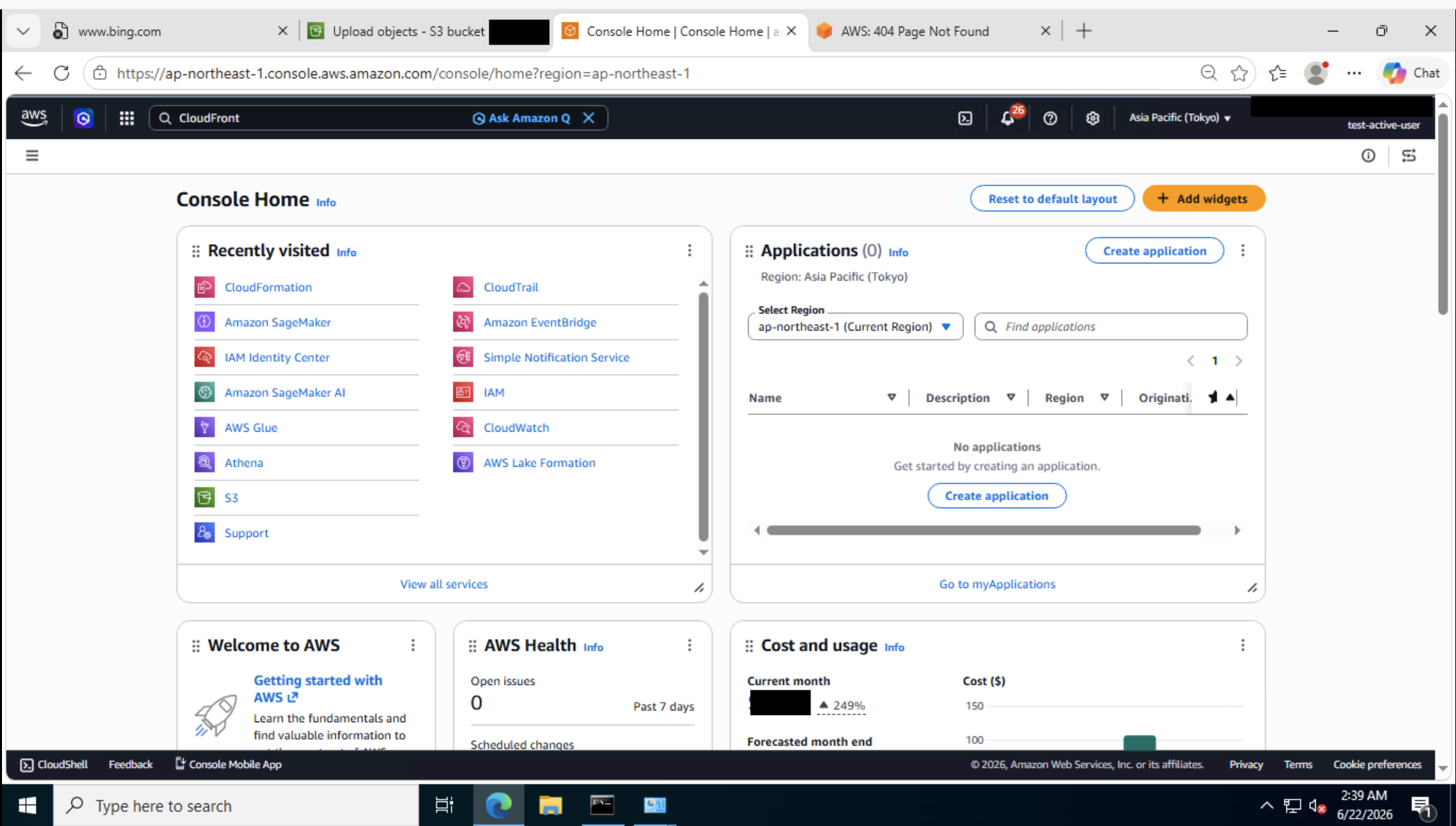Focus the Find applications search field
This screenshot has height=826, width=1456.
click(1110, 327)
